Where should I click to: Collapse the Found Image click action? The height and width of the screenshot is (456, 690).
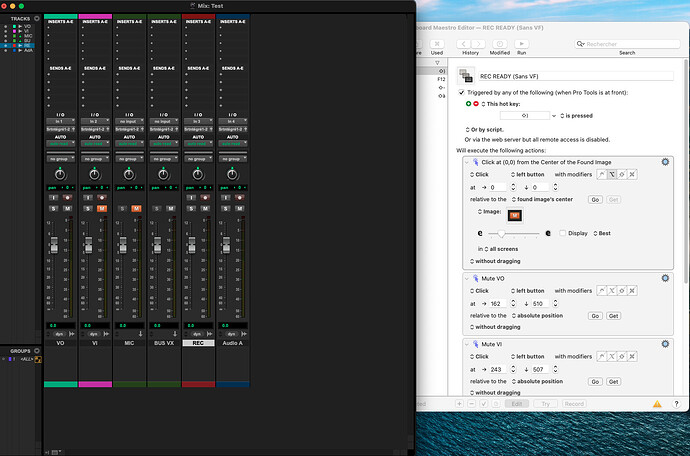tap(467, 162)
